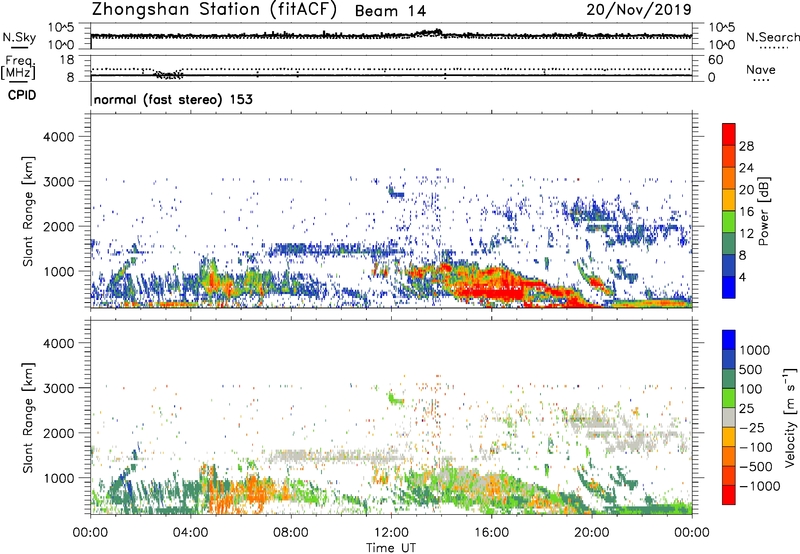The width and height of the screenshot is (800, 554).
Task: Select the 20:00 time tick label
Action: pyautogui.click(x=592, y=533)
